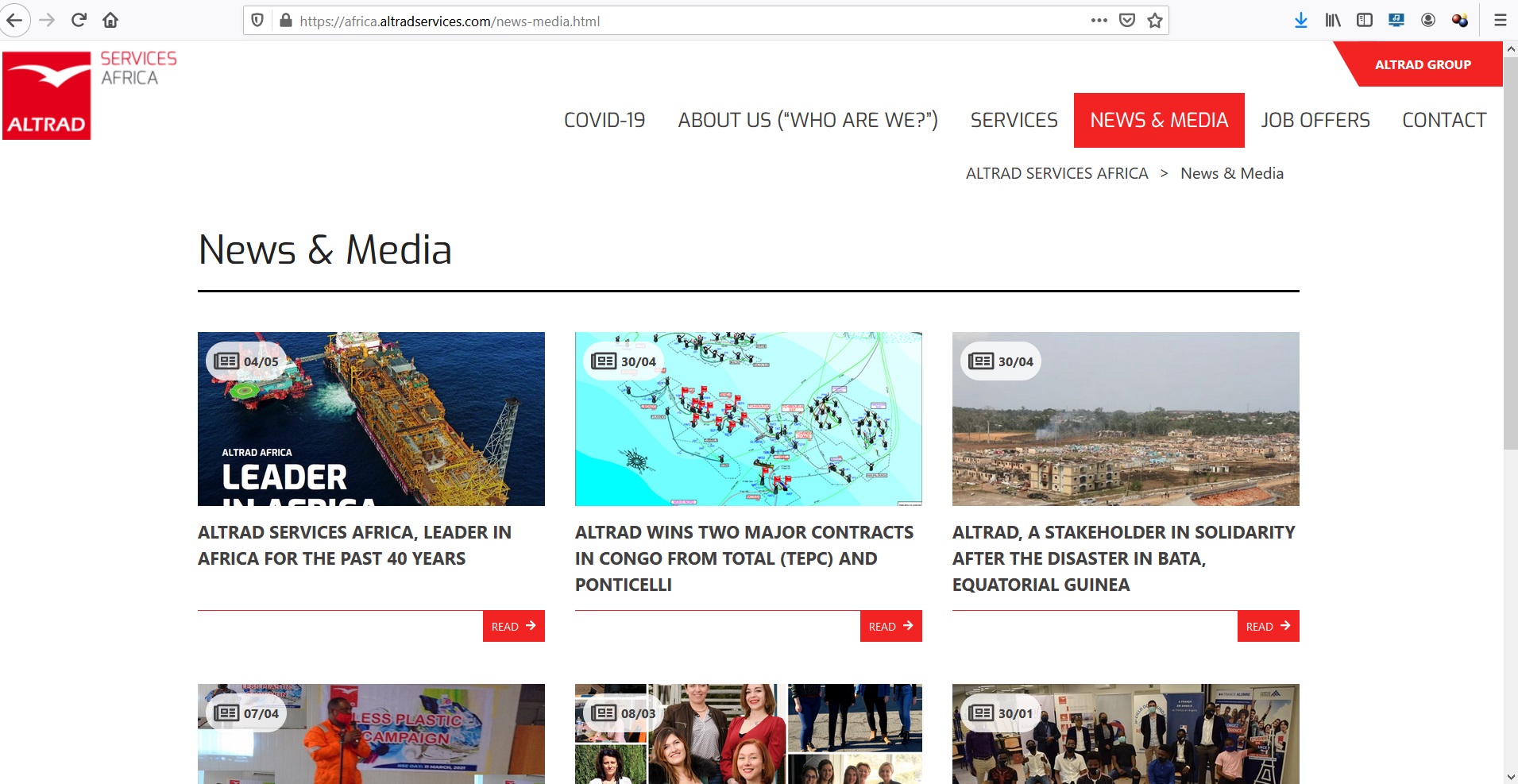Save page to Pocket

pyautogui.click(x=1126, y=21)
